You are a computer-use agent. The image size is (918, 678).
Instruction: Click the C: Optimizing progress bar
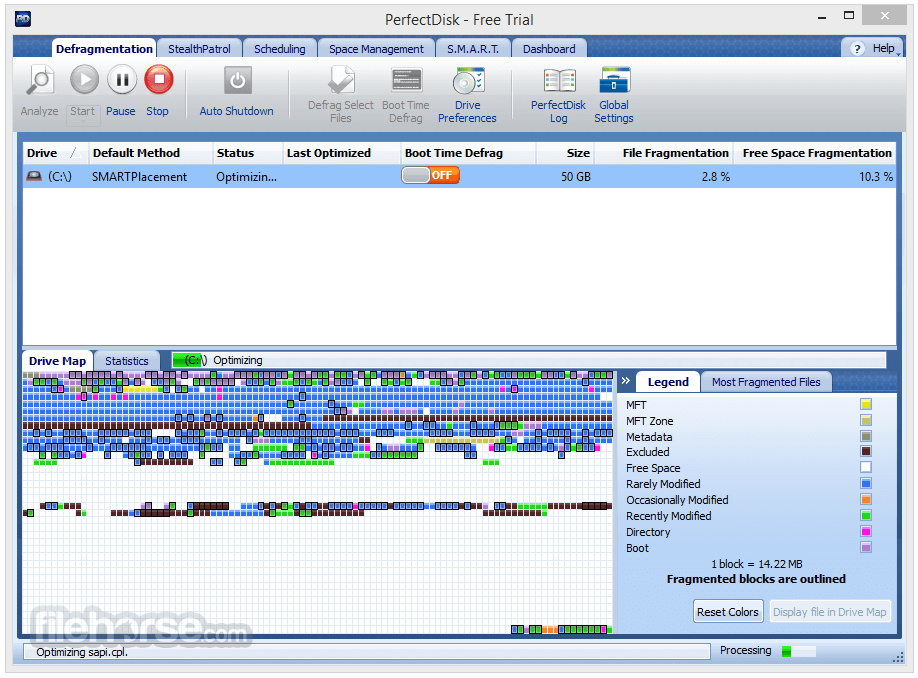529,360
